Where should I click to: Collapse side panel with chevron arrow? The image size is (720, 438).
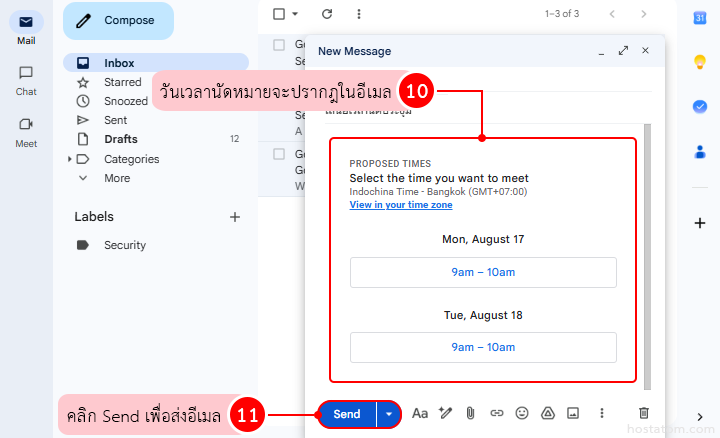click(x=699, y=417)
